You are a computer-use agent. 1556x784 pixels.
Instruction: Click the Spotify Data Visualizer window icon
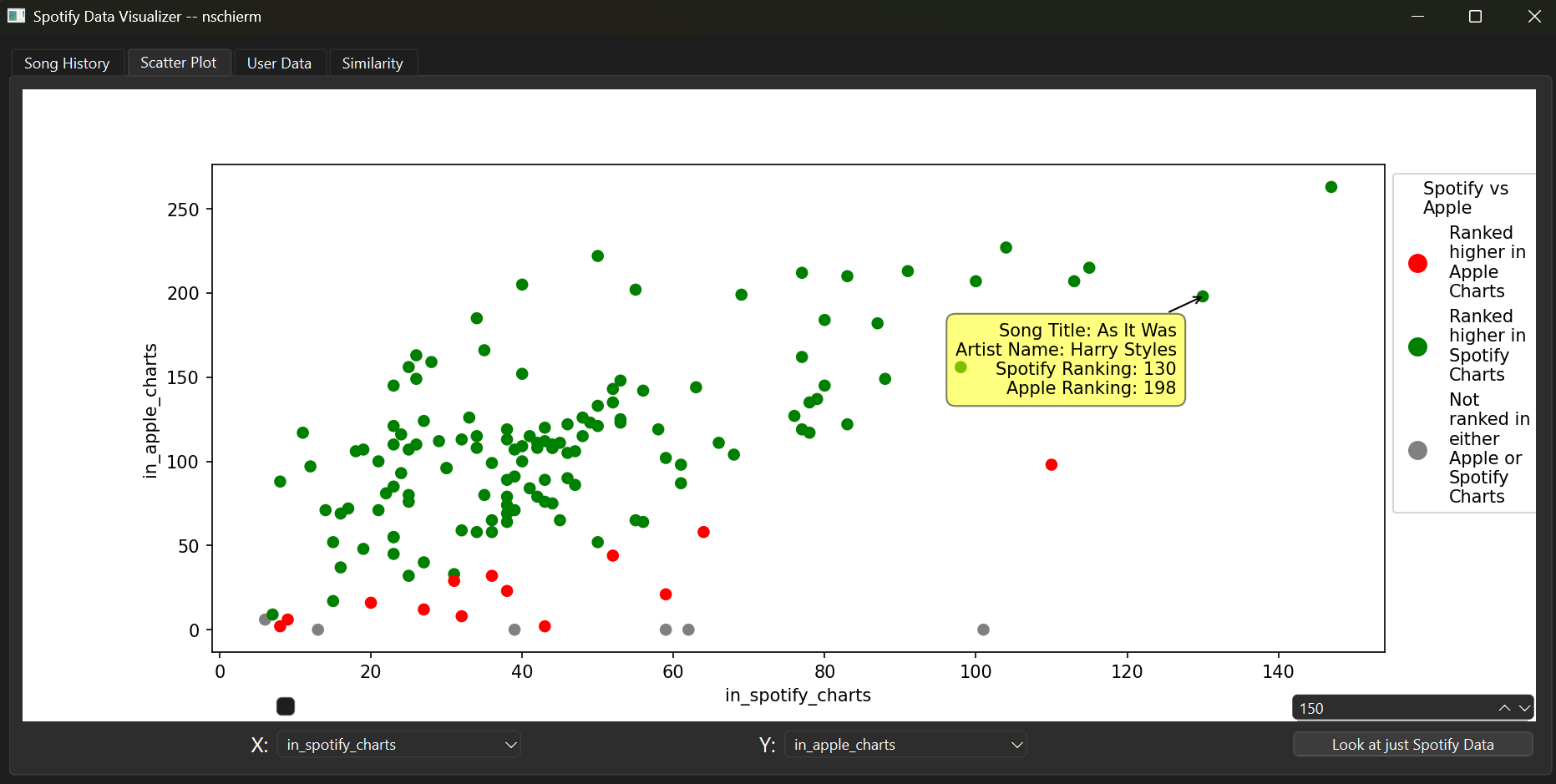pos(16,16)
